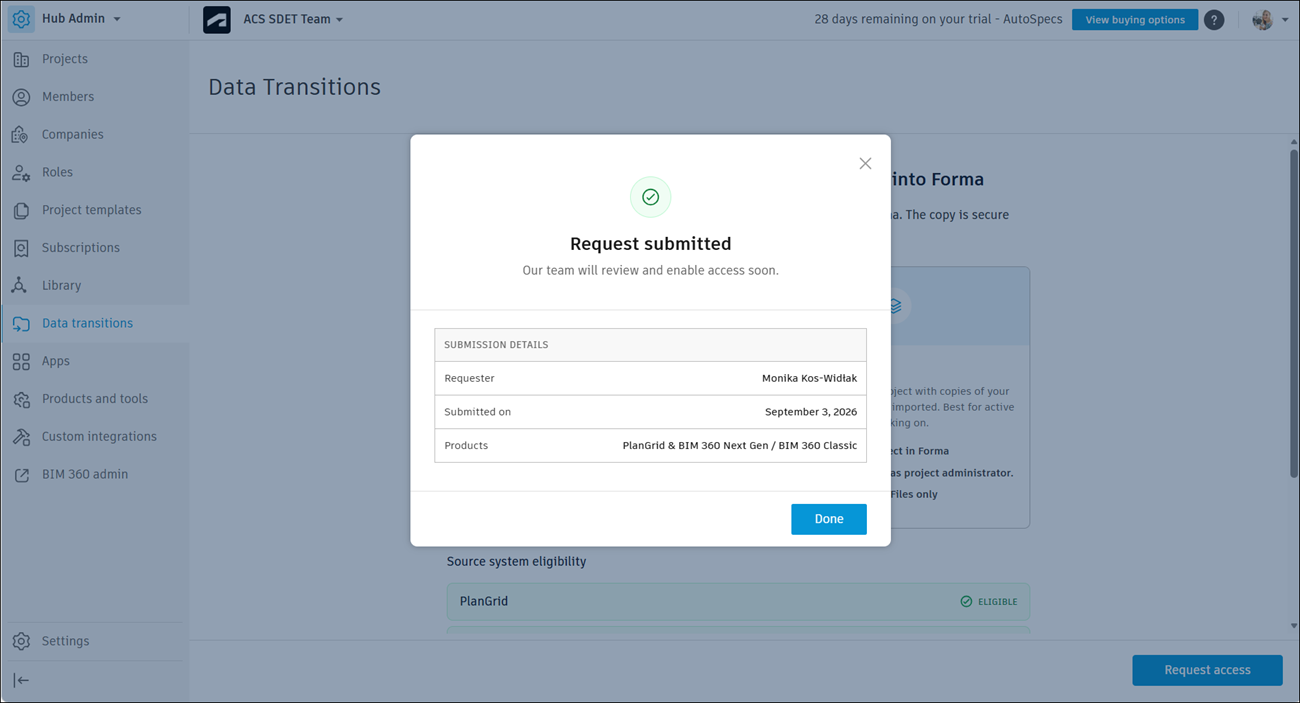Click the trial days remaining notice
The width and height of the screenshot is (1300, 703).
(938, 19)
